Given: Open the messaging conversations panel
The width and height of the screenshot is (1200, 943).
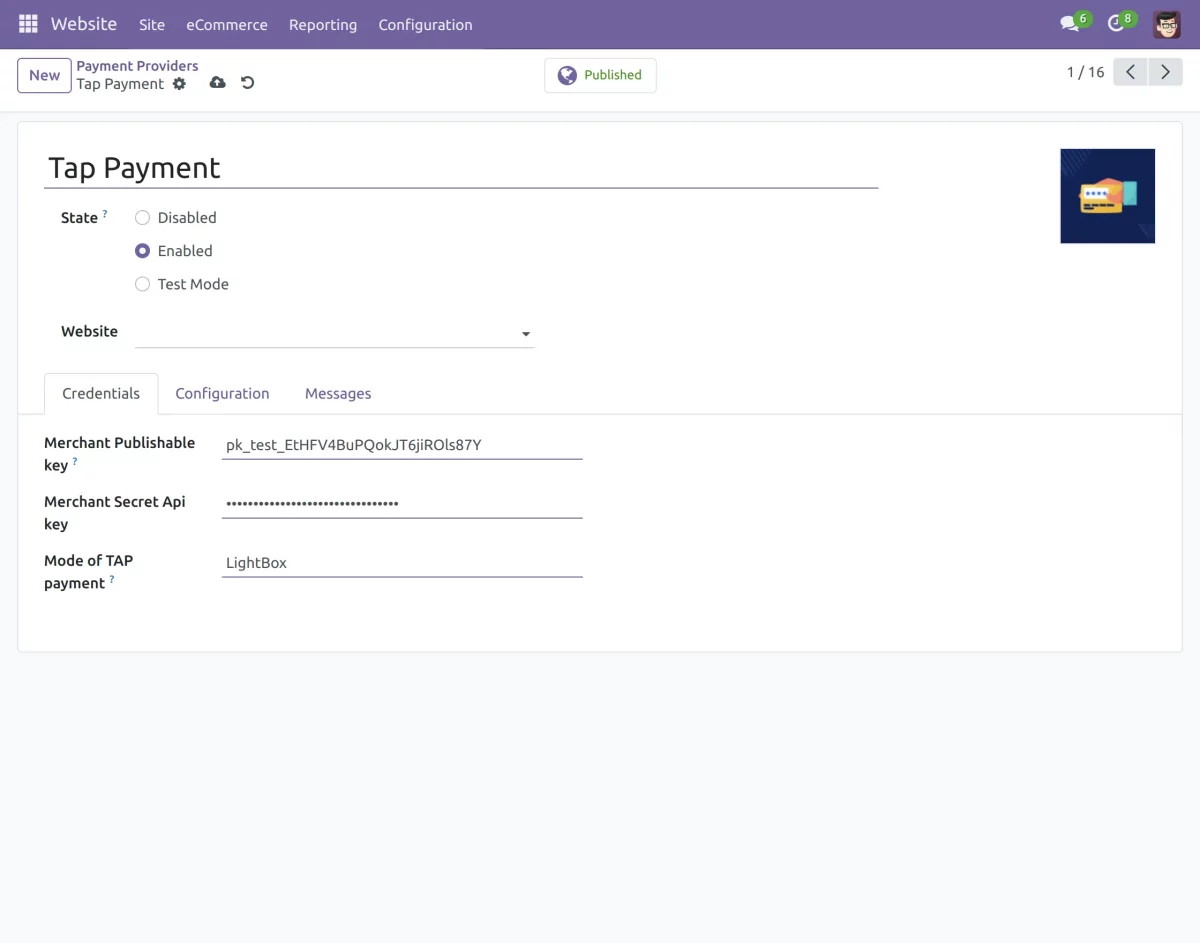Looking at the screenshot, I should pos(1066,23).
